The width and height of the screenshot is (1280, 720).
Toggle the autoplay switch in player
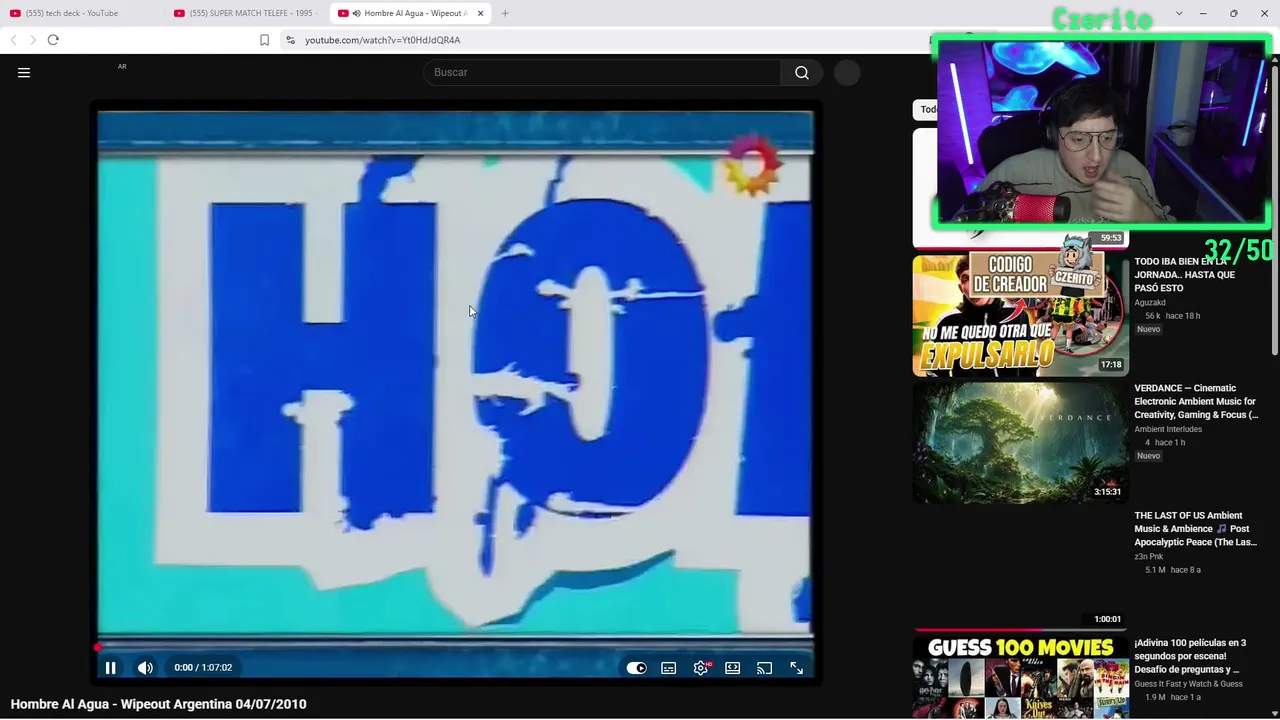pos(636,668)
